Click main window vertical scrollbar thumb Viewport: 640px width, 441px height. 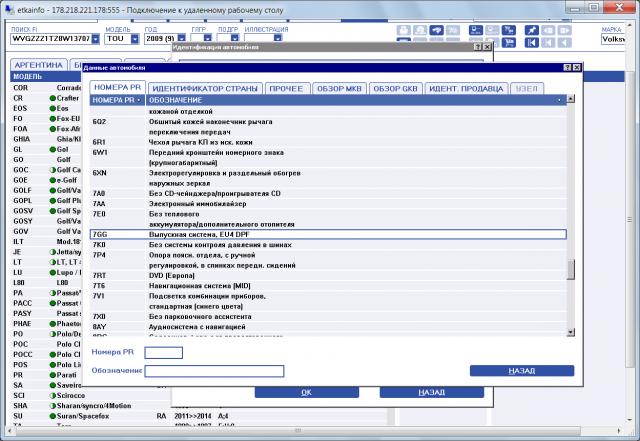click(629, 220)
